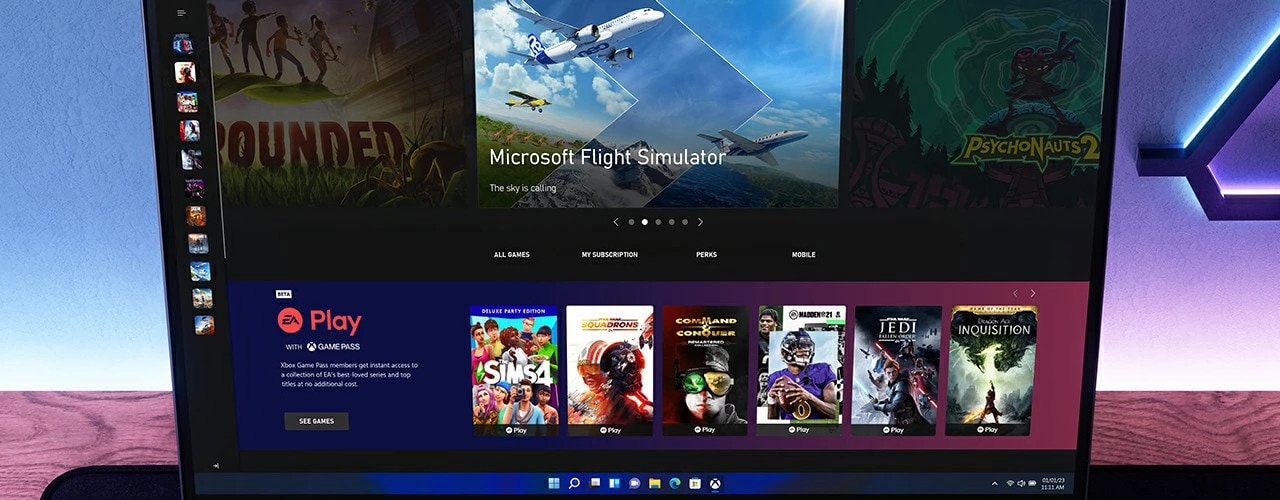This screenshot has height=500, width=1280.
Task: Go to previous hero carousel slide
Action: click(615, 222)
